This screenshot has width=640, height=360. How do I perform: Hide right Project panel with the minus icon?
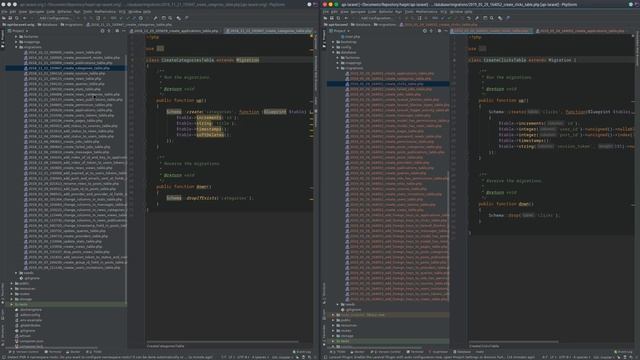coord(446,31)
